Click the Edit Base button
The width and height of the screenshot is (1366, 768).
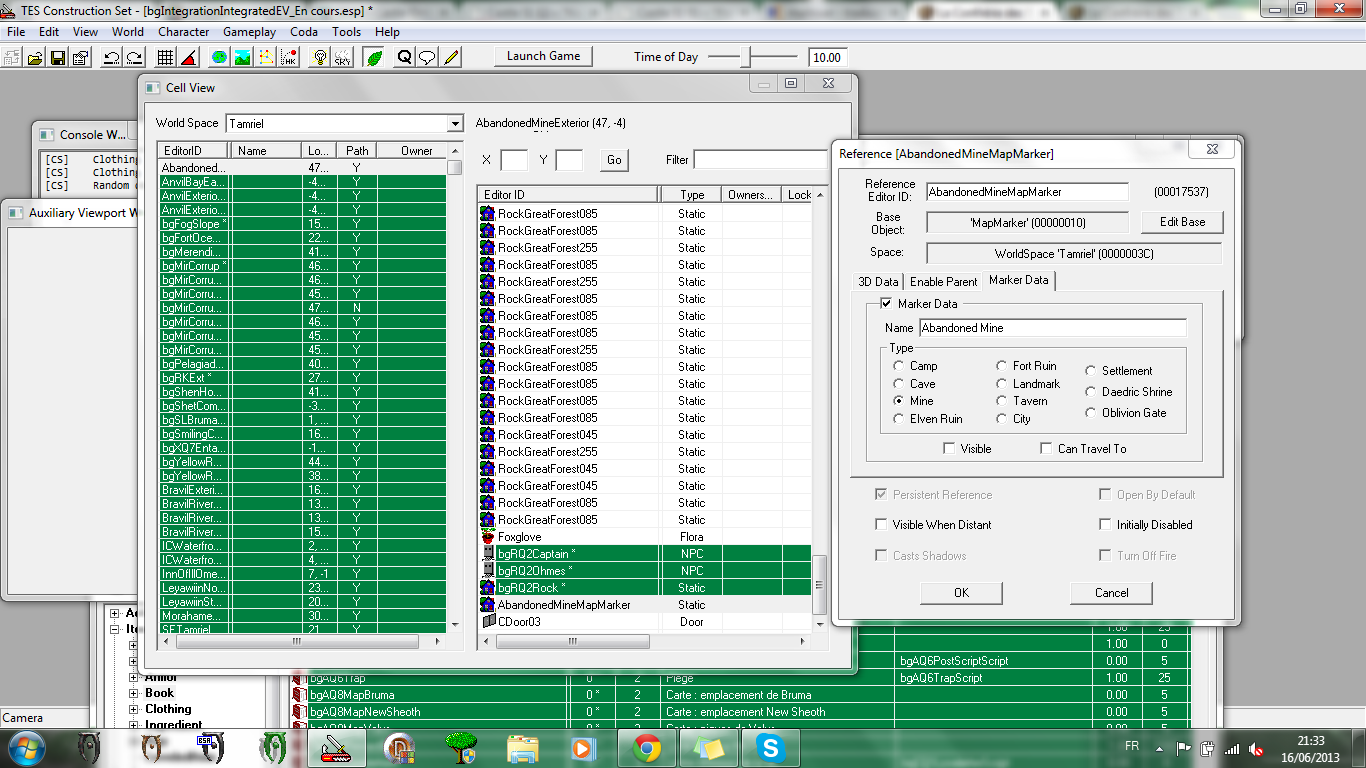click(1182, 222)
